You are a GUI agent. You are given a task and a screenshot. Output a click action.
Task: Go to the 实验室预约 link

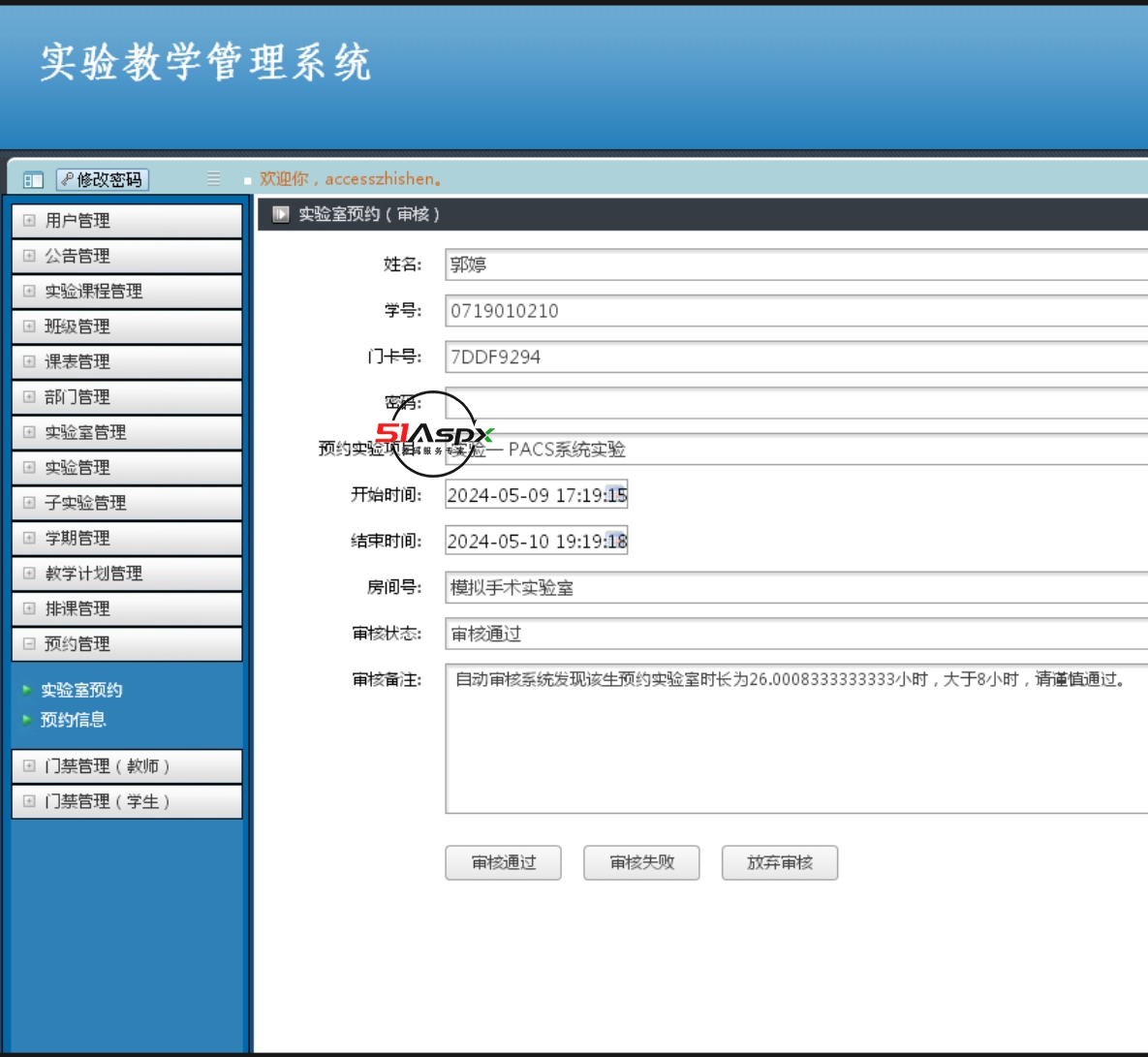tap(81, 690)
